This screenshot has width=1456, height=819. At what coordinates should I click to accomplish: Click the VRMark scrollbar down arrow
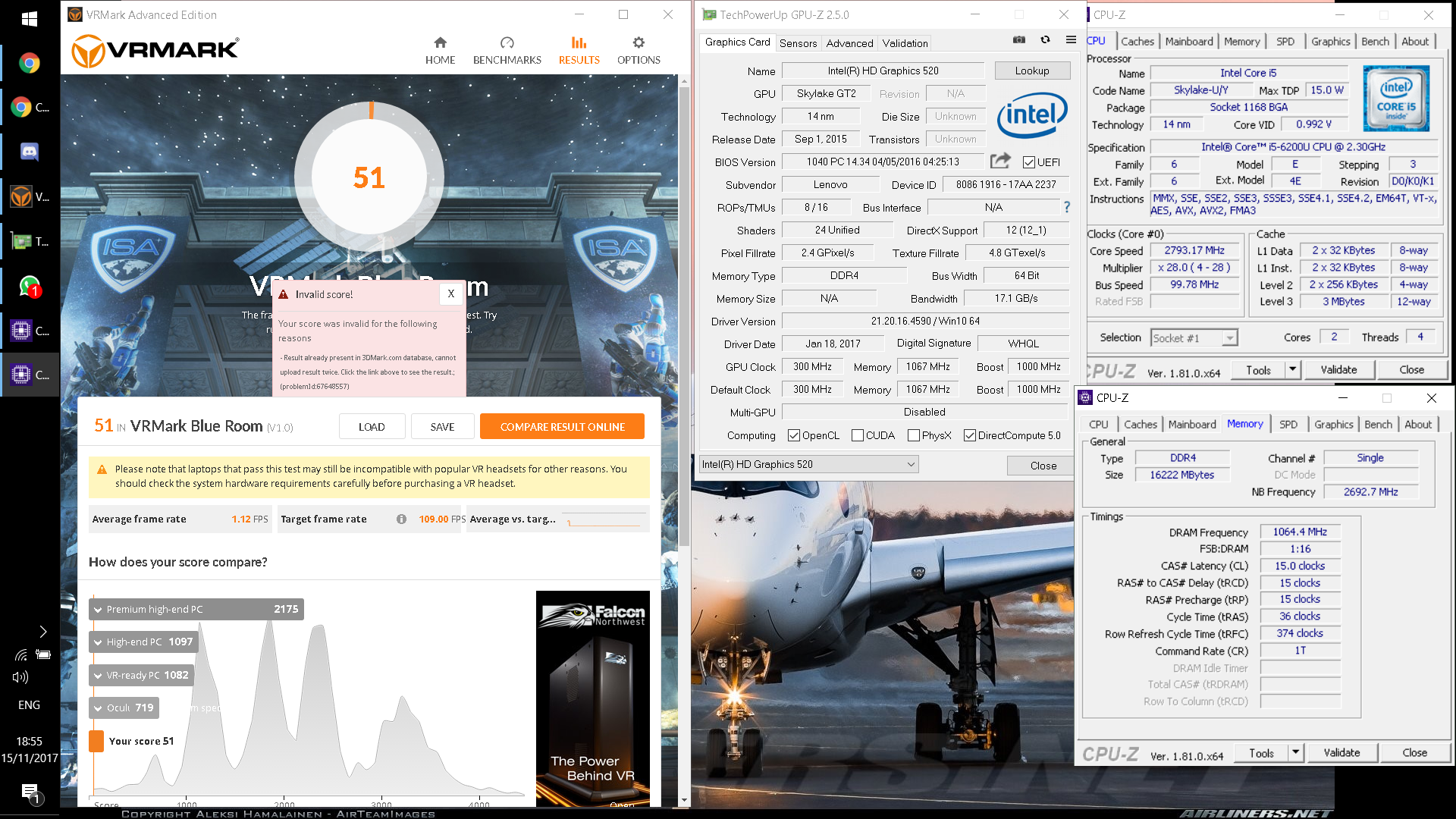[x=684, y=799]
